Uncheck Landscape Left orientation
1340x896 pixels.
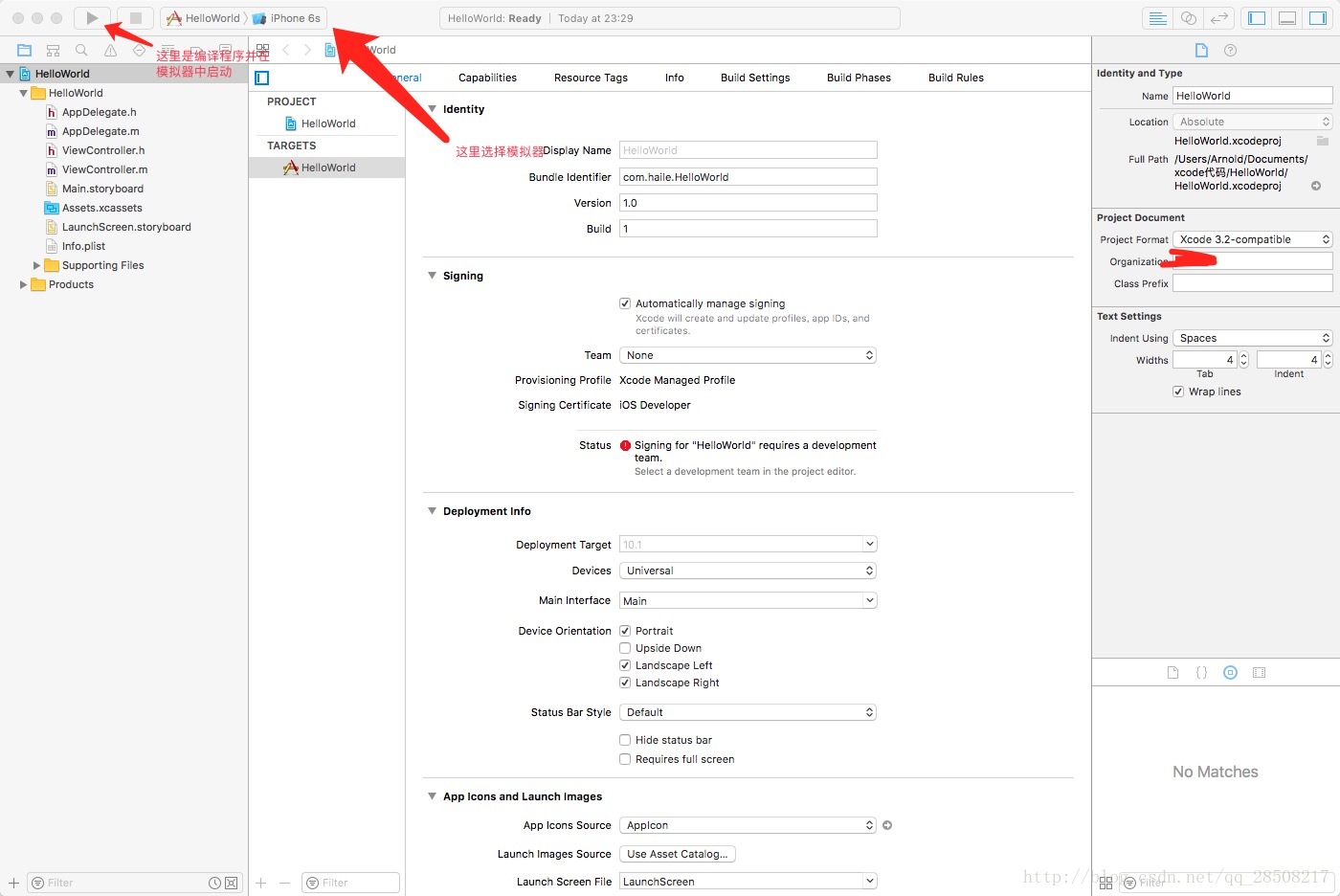(x=625, y=665)
